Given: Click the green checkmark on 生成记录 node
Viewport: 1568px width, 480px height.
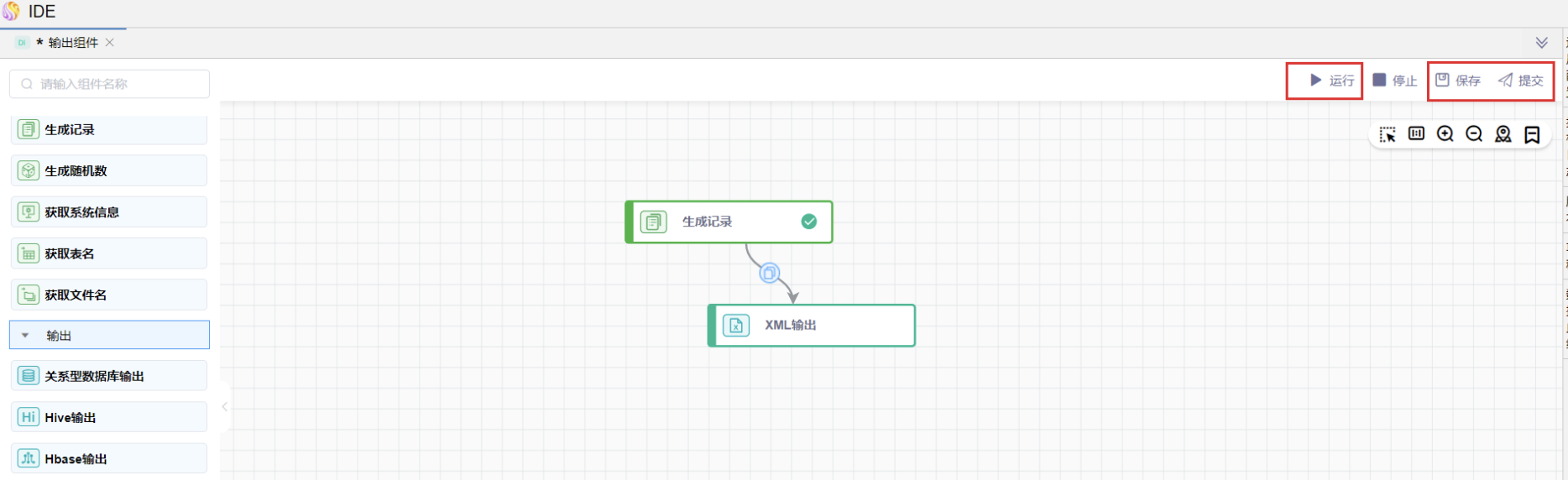Looking at the screenshot, I should point(808,222).
